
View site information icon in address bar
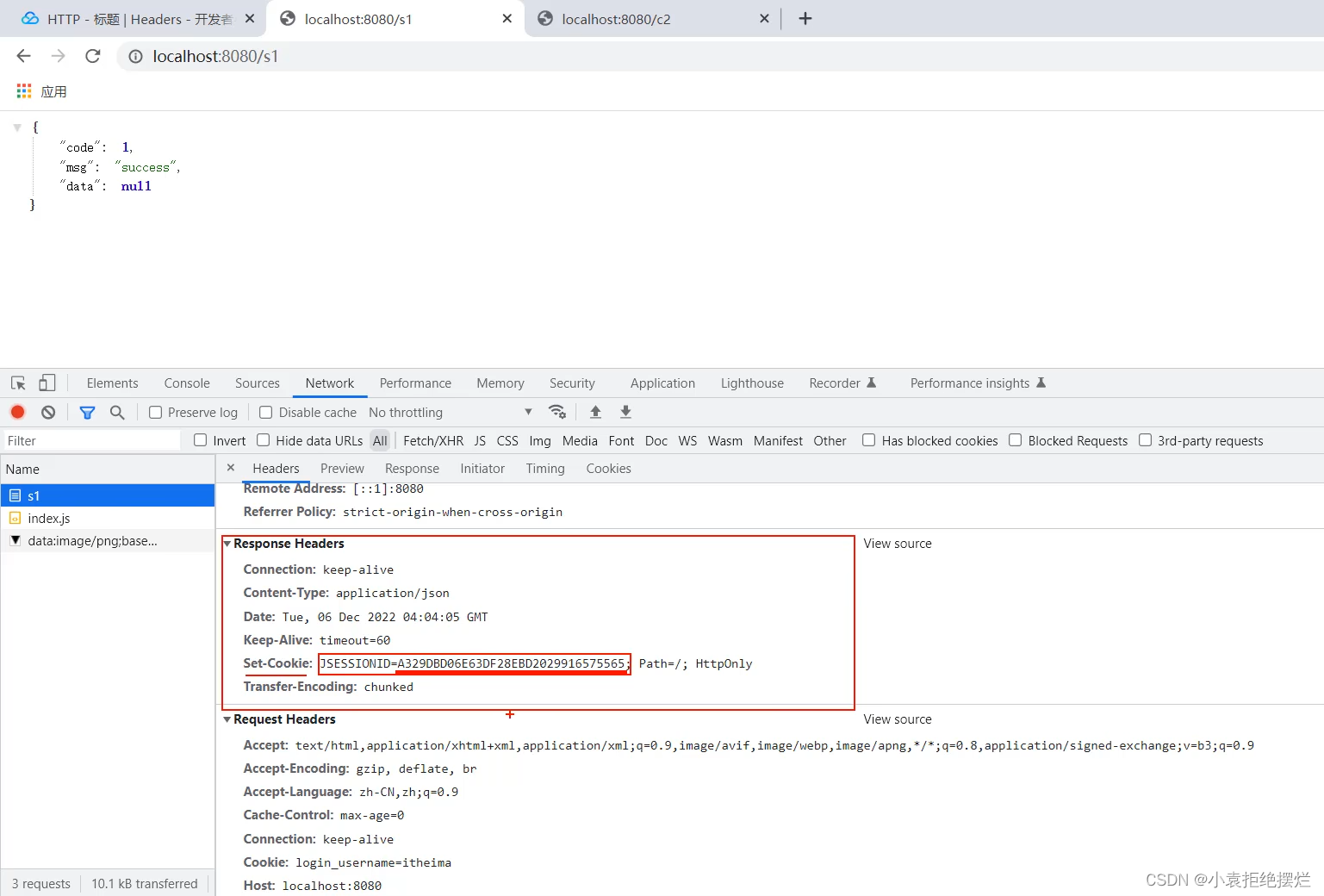click(135, 57)
